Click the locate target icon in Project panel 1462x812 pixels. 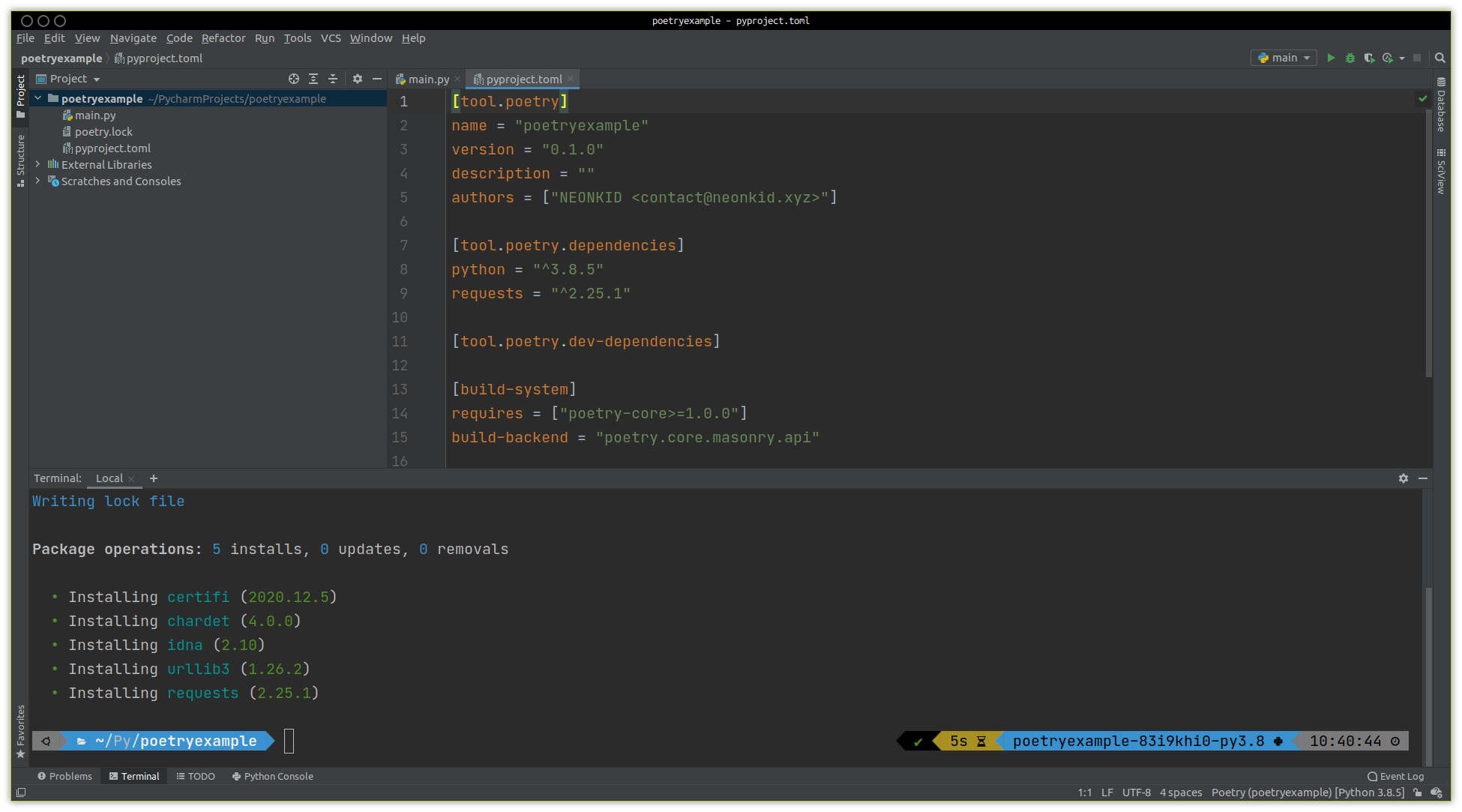tap(294, 79)
